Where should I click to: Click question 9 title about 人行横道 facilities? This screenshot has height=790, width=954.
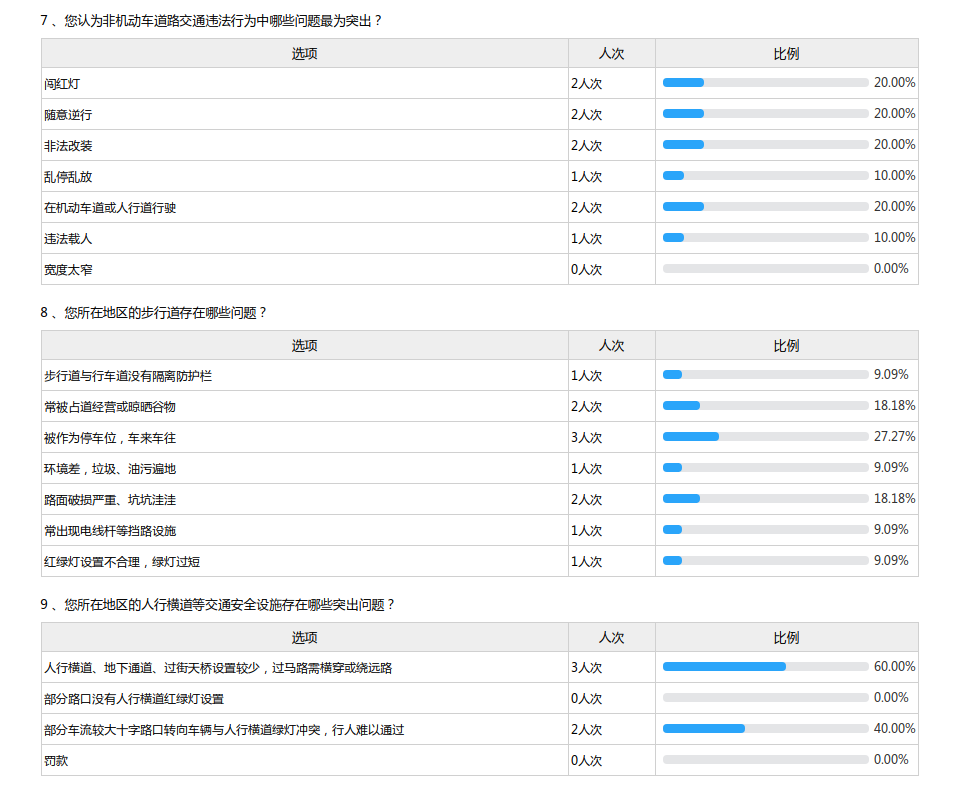click(218, 604)
